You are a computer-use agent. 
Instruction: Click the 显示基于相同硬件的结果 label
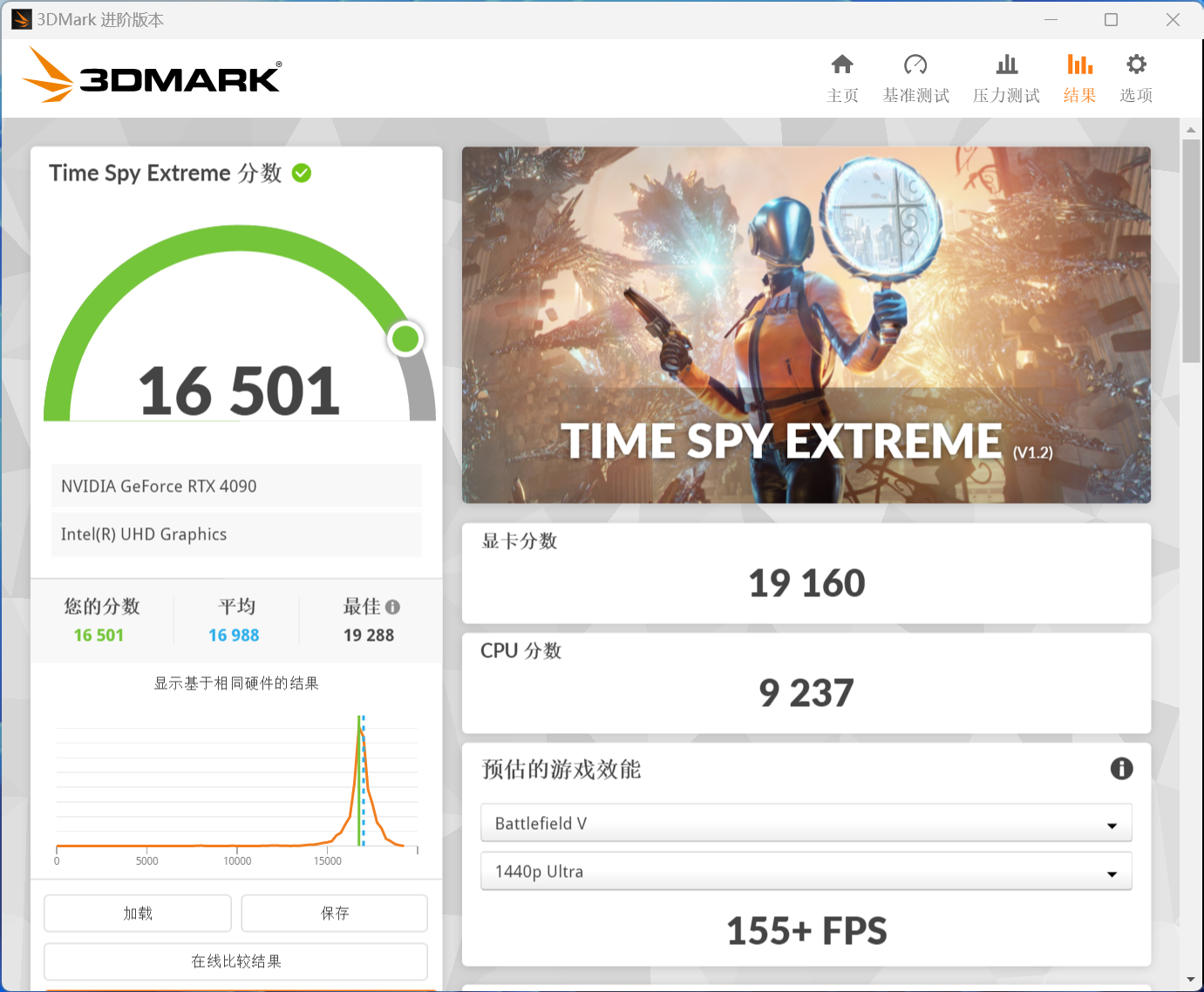tap(236, 683)
